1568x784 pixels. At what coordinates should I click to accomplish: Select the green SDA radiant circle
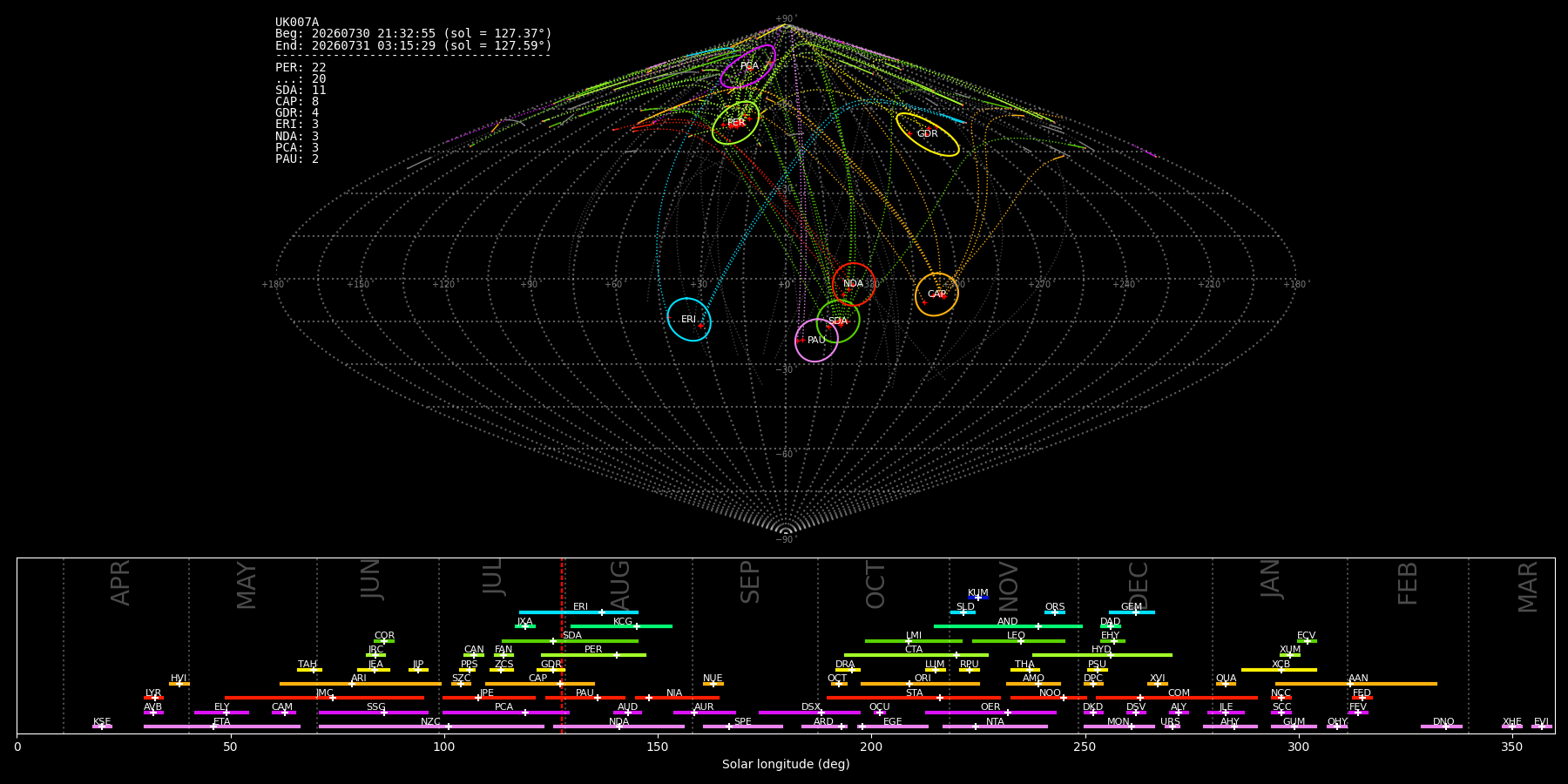[x=838, y=321]
